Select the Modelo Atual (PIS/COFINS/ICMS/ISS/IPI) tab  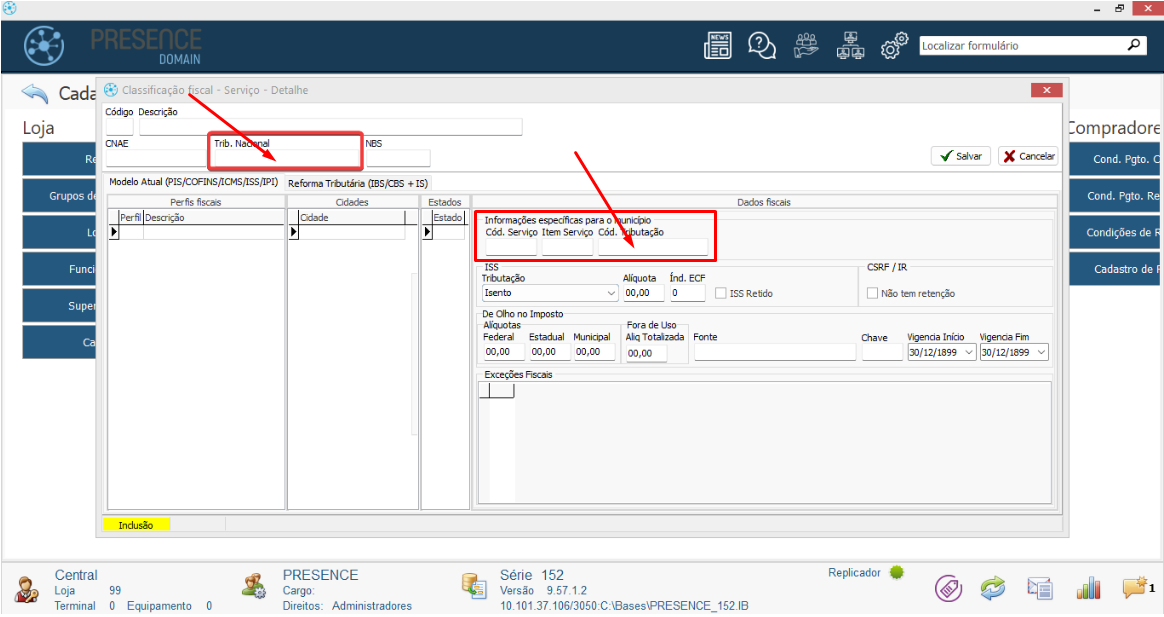pyautogui.click(x=193, y=183)
